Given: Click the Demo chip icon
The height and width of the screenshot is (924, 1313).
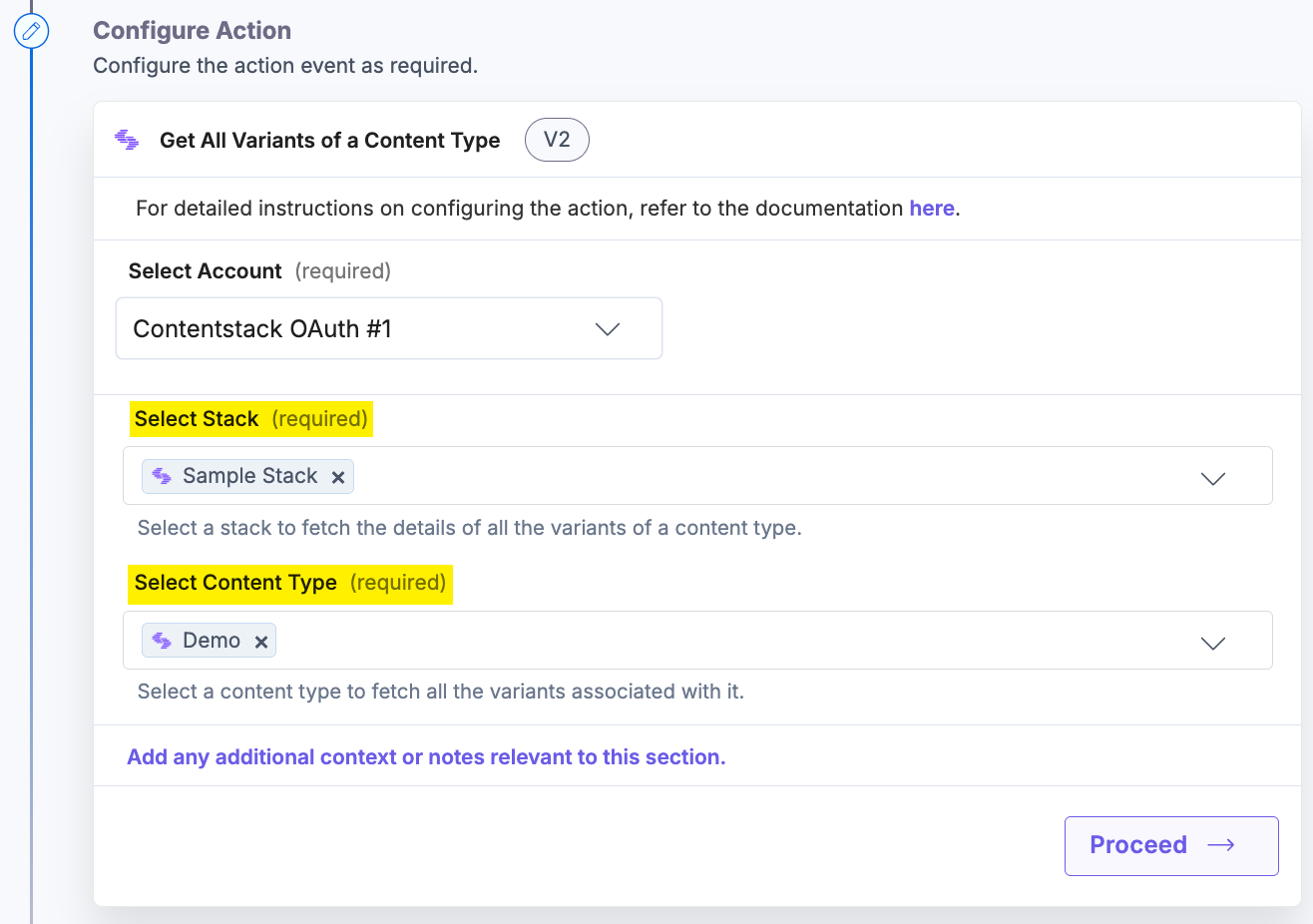Looking at the screenshot, I should point(162,641).
